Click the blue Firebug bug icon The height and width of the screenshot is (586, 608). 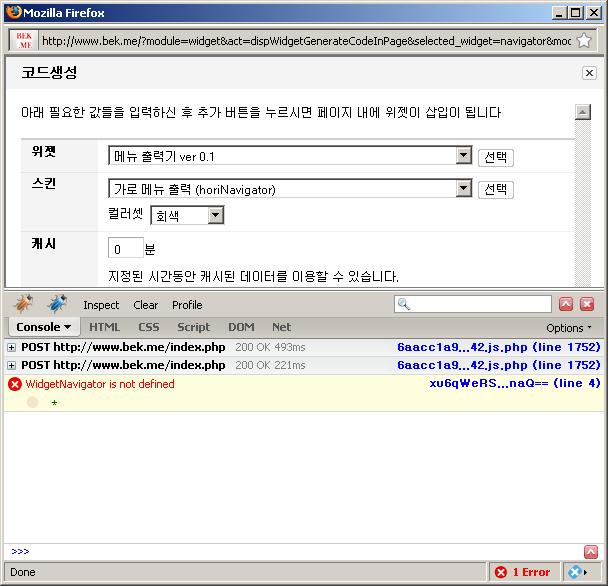[x=57, y=304]
